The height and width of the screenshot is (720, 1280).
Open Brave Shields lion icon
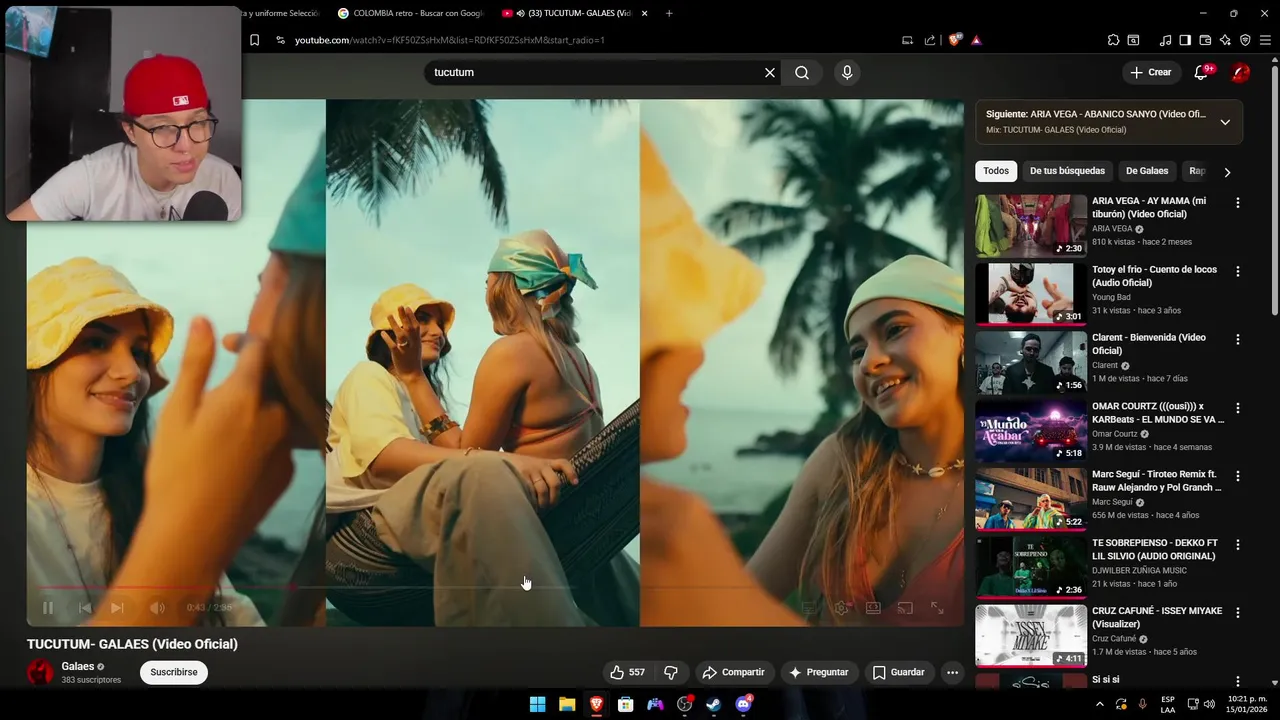955,40
